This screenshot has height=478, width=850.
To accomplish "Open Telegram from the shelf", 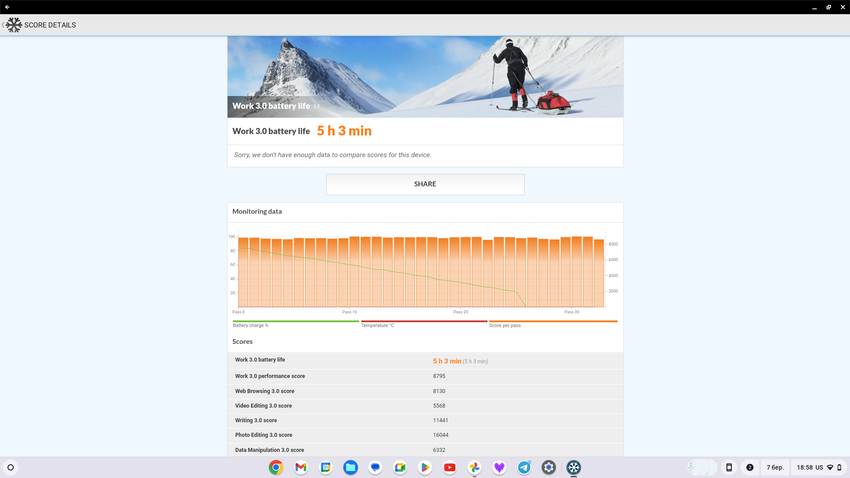I will tap(524, 467).
